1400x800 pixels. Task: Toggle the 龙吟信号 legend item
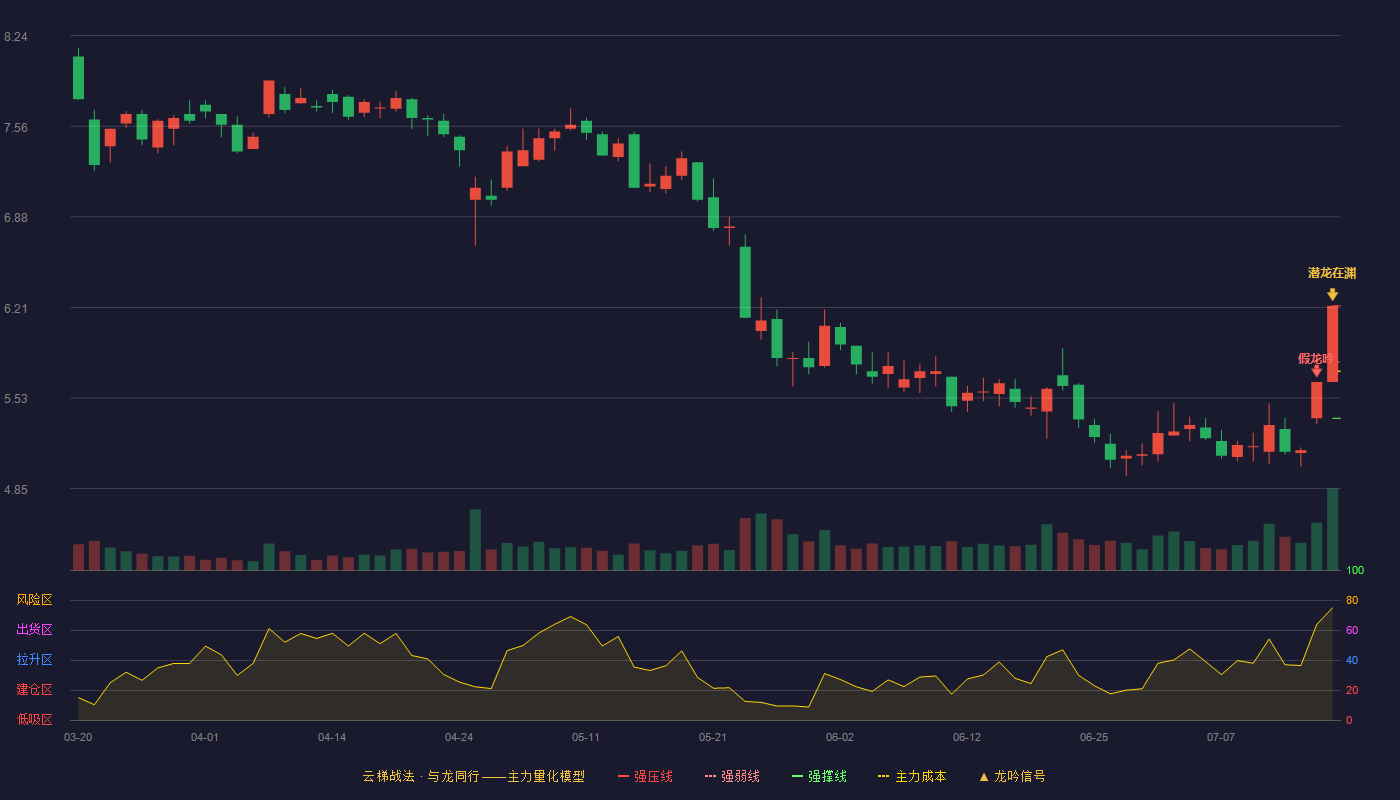tap(1011, 776)
